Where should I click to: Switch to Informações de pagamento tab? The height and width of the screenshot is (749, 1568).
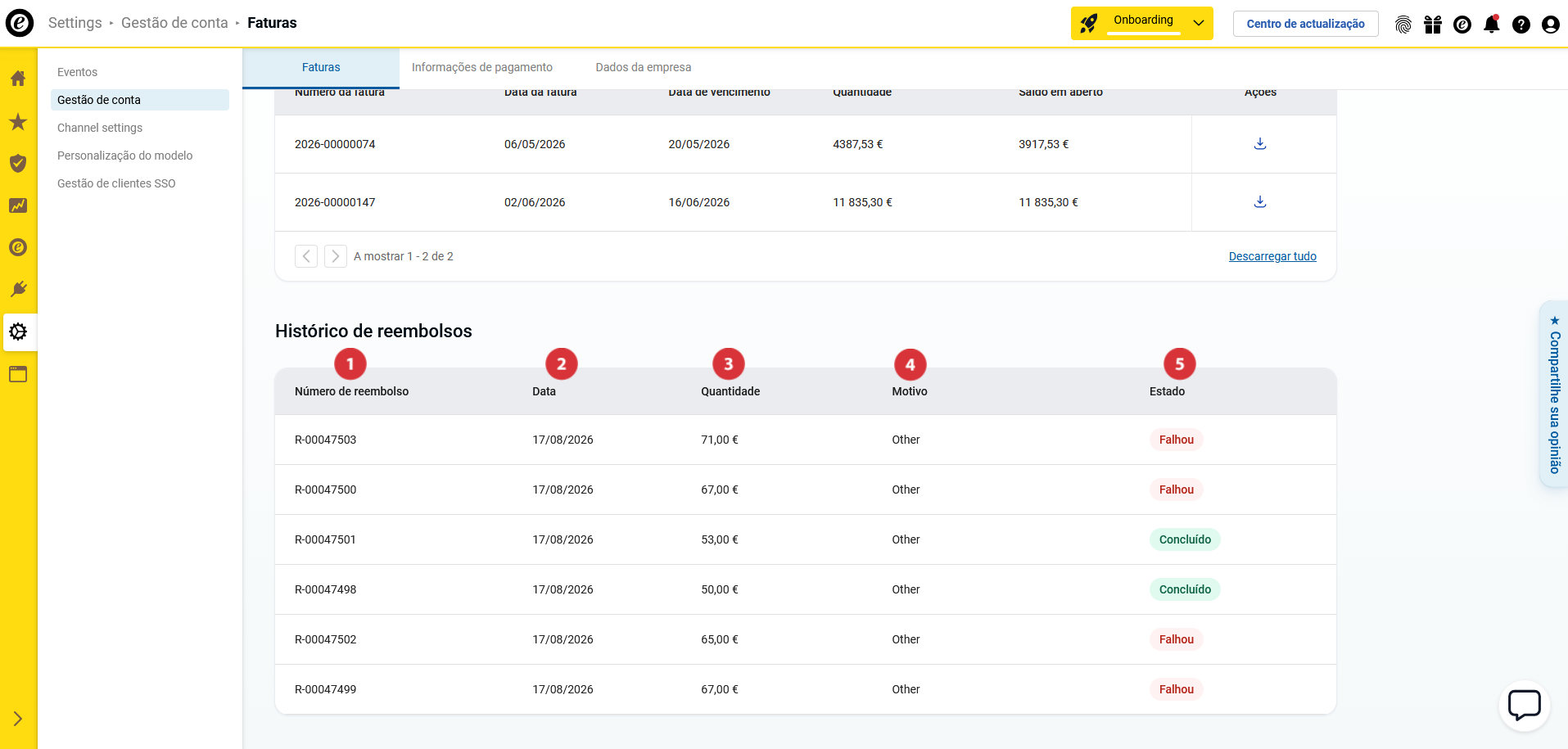481,68
